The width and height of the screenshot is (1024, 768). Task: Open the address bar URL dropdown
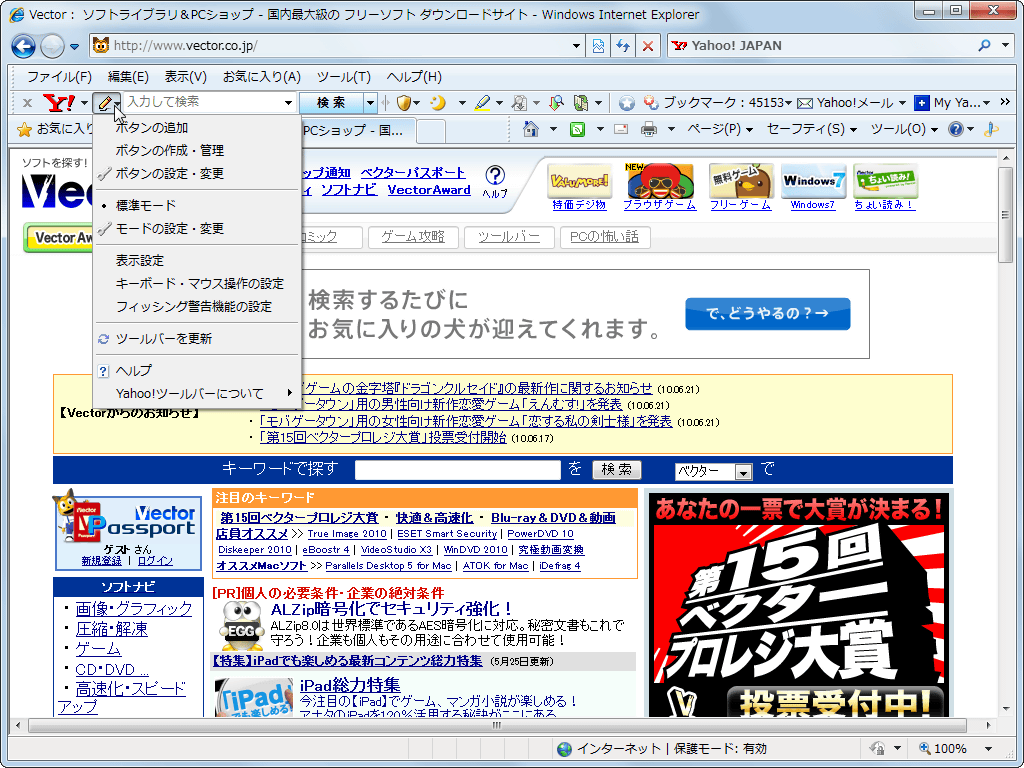point(576,46)
